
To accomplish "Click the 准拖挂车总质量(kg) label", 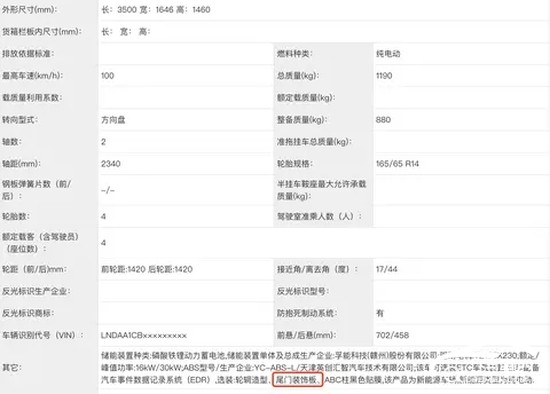I will (314, 142).
